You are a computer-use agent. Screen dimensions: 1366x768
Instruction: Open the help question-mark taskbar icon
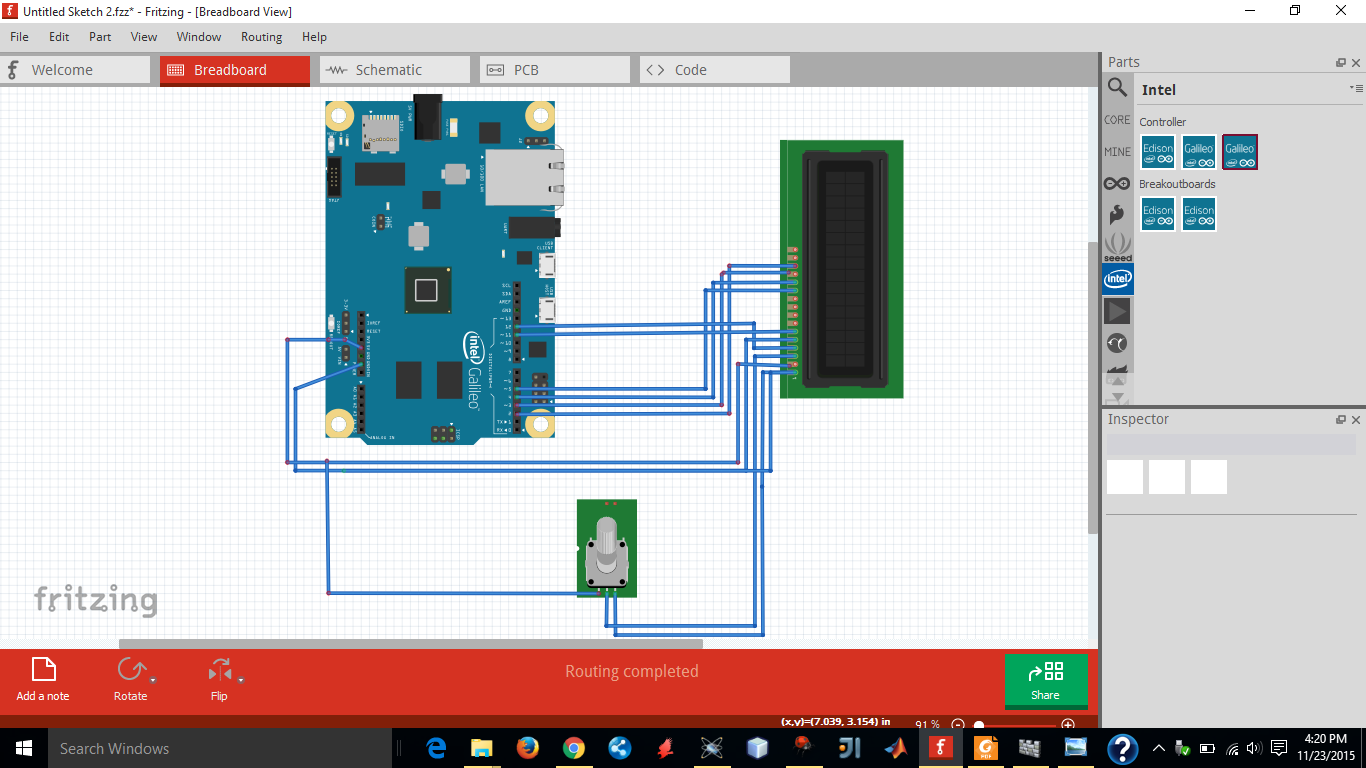pos(1122,748)
